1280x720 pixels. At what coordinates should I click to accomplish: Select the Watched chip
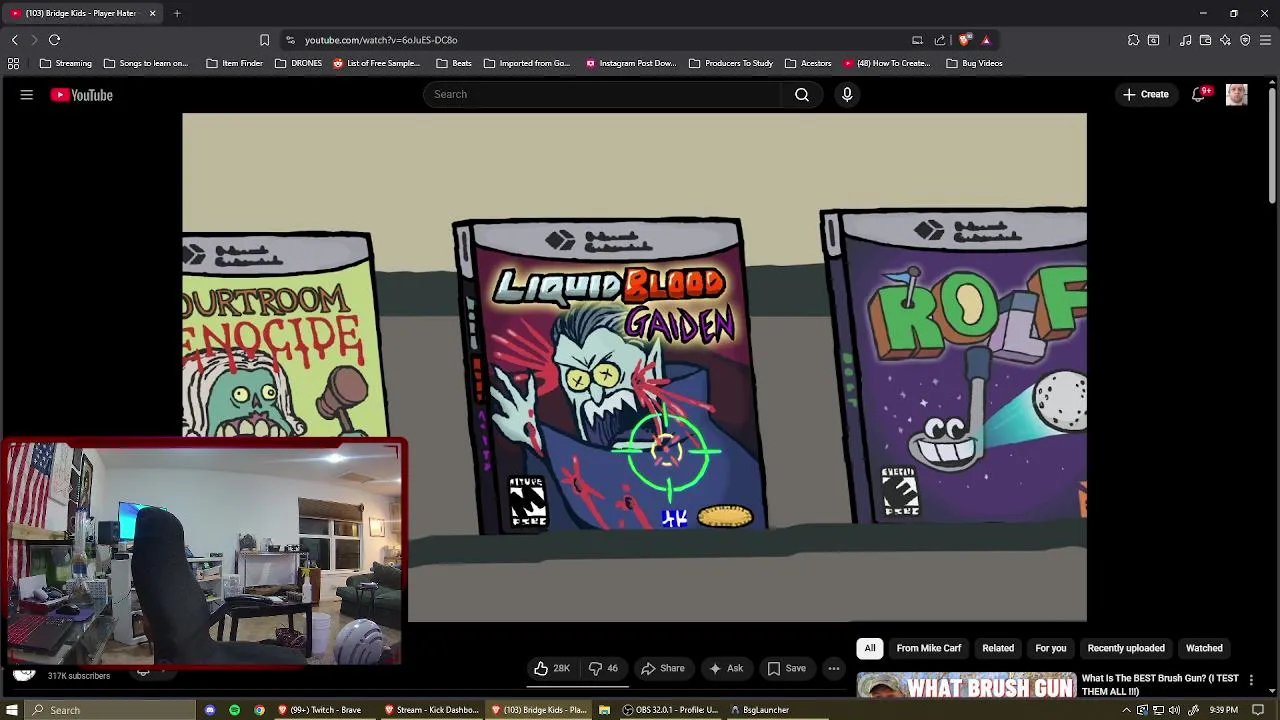point(1204,648)
